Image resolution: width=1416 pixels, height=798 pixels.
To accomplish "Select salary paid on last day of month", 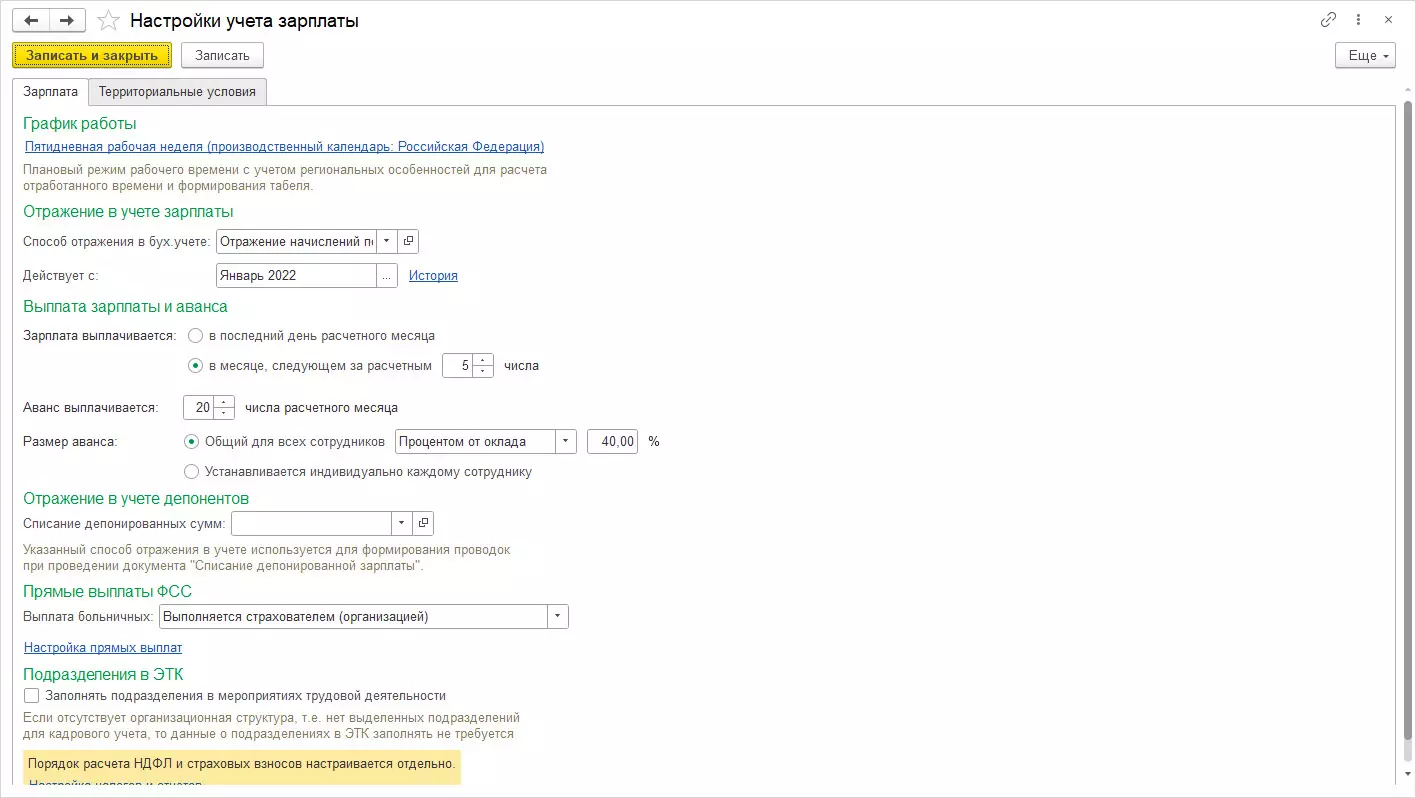I will click(x=196, y=336).
